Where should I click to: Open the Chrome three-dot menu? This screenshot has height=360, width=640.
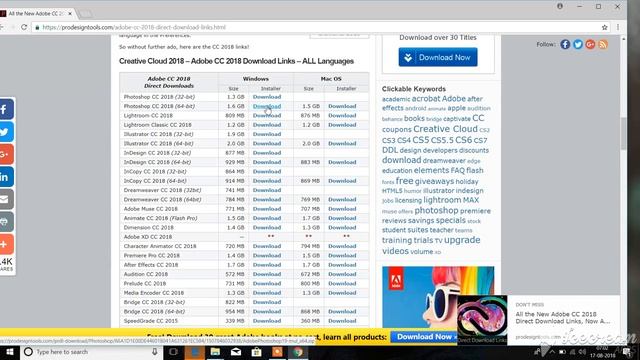coord(618,27)
